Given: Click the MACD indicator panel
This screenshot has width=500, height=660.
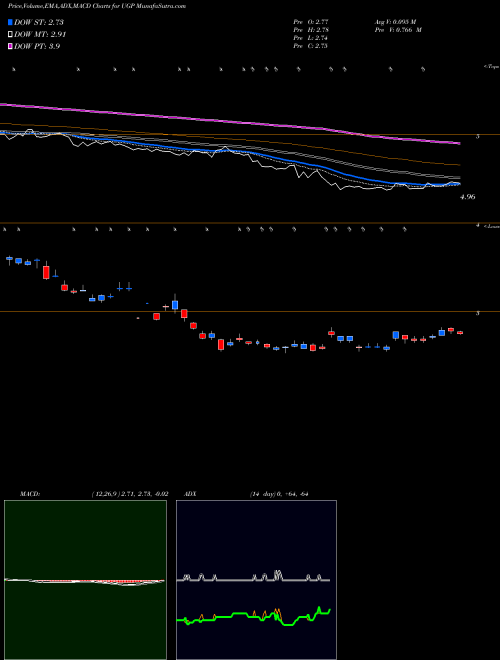Looking at the screenshot, I should [85, 580].
